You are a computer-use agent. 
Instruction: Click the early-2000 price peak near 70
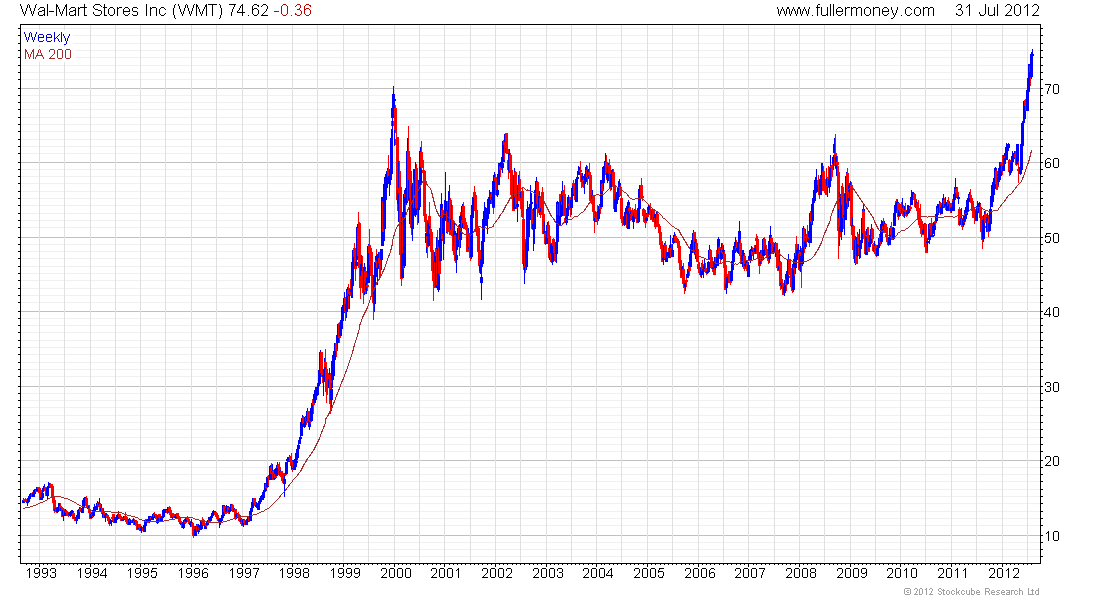point(394,98)
